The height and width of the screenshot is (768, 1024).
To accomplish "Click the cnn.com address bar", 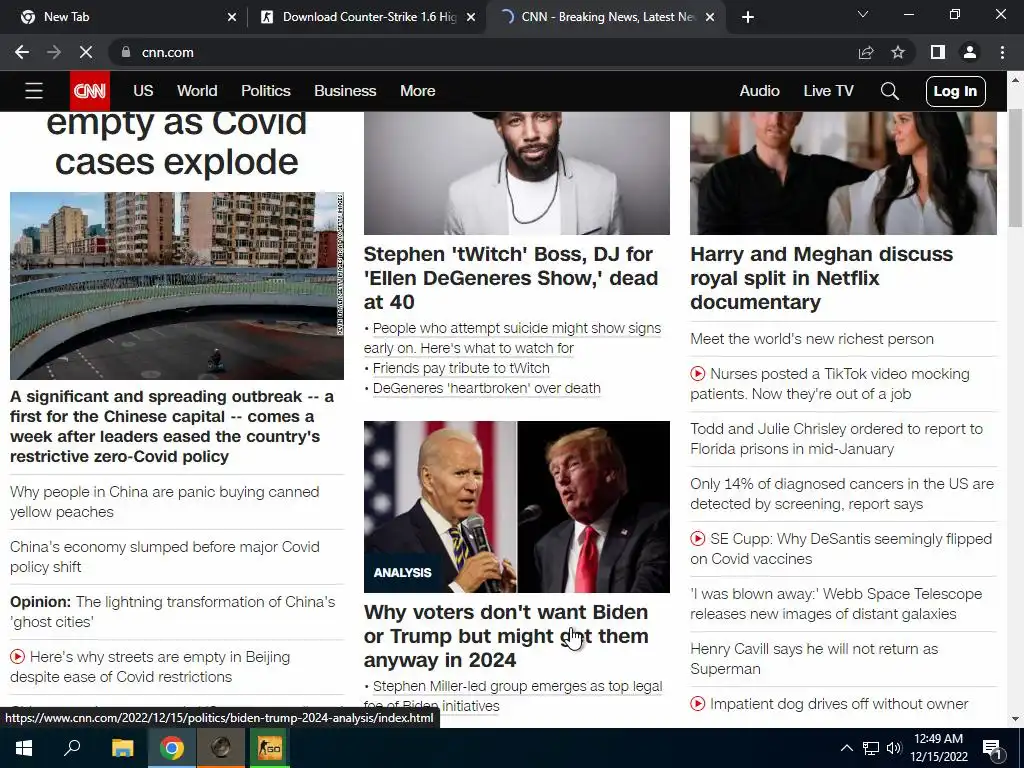I will 483,52.
